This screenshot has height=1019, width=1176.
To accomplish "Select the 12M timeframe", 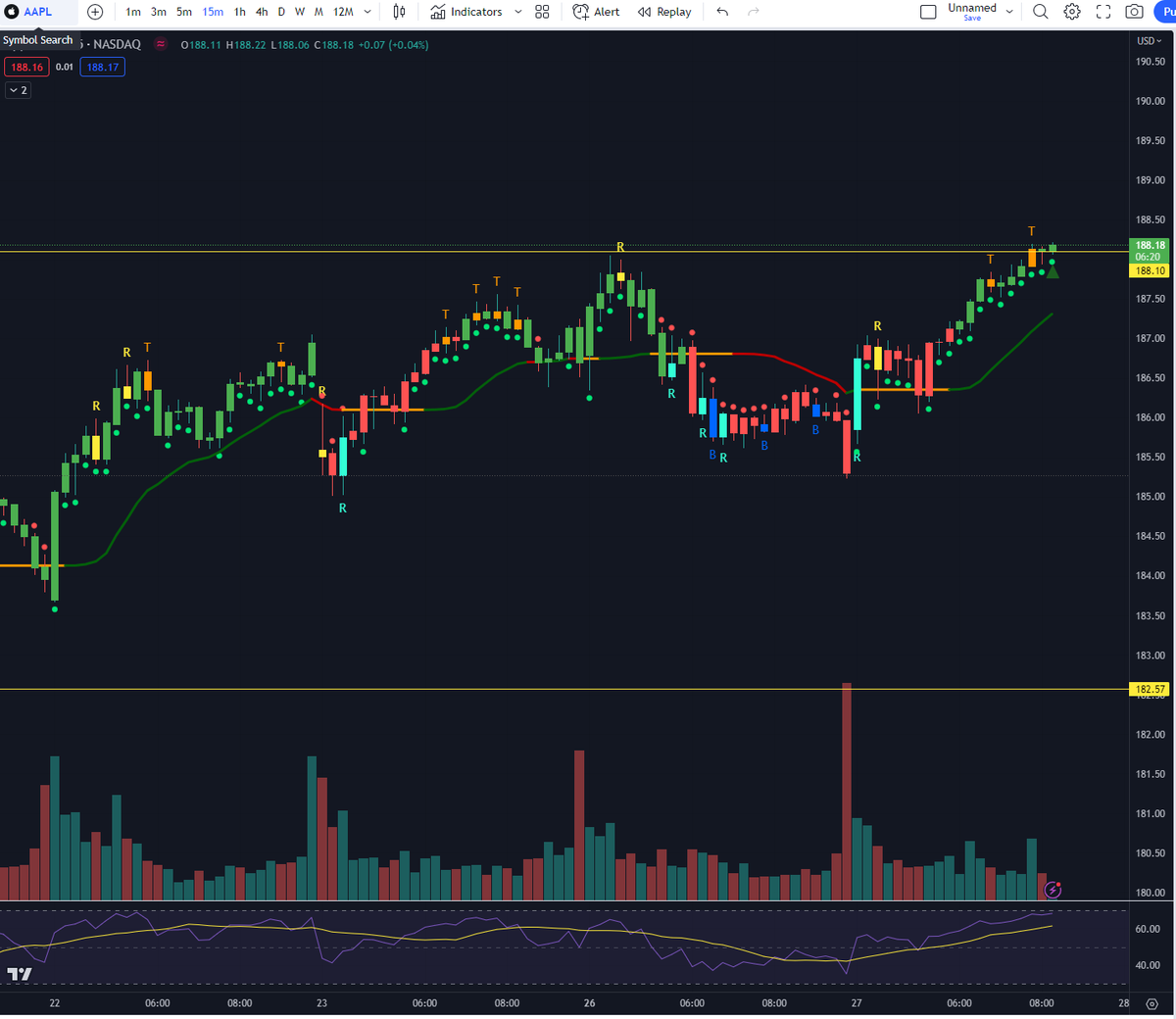I will coord(343,12).
